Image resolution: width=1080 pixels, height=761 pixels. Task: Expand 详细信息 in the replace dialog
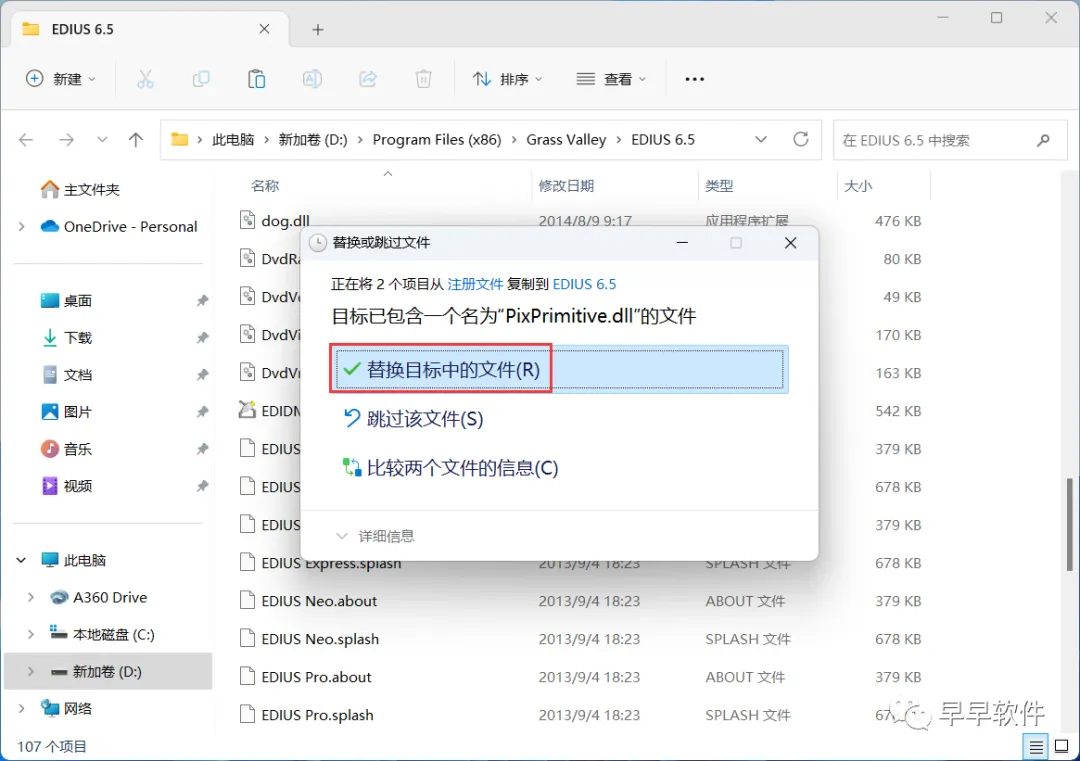point(375,536)
